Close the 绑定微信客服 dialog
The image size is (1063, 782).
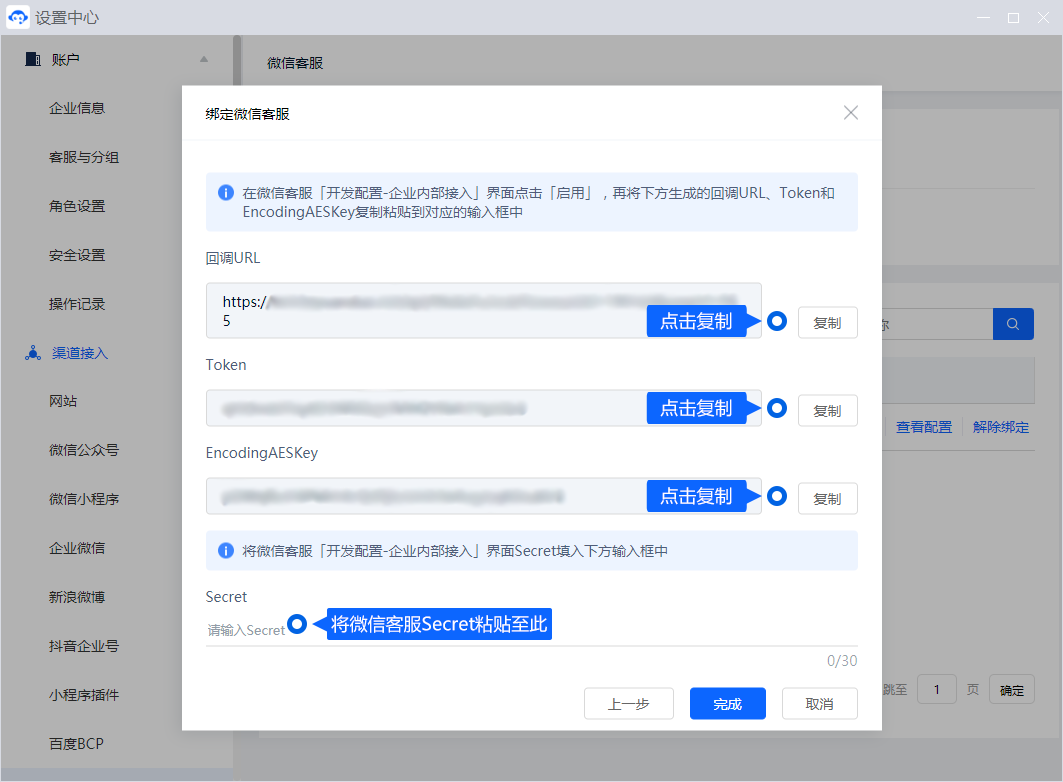[x=850, y=113]
